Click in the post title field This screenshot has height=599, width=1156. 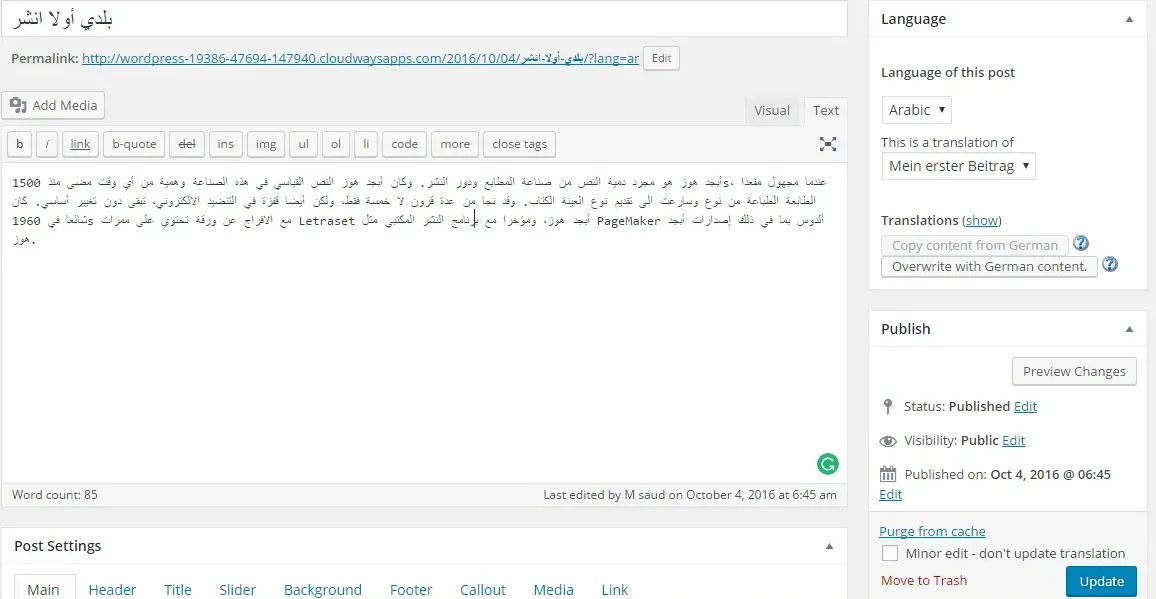pyautogui.click(x=424, y=19)
